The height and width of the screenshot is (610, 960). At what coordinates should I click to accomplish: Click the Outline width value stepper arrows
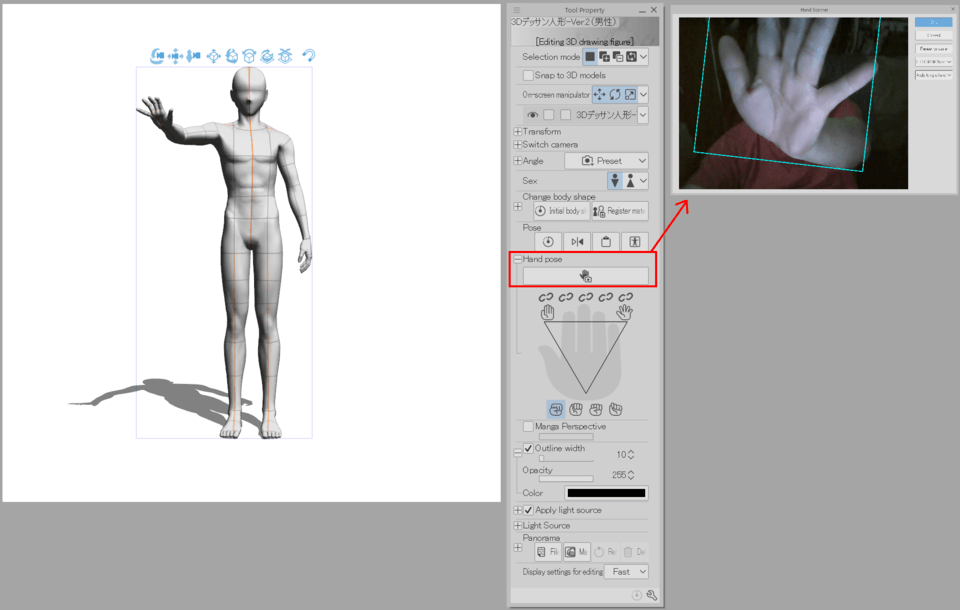pos(631,454)
